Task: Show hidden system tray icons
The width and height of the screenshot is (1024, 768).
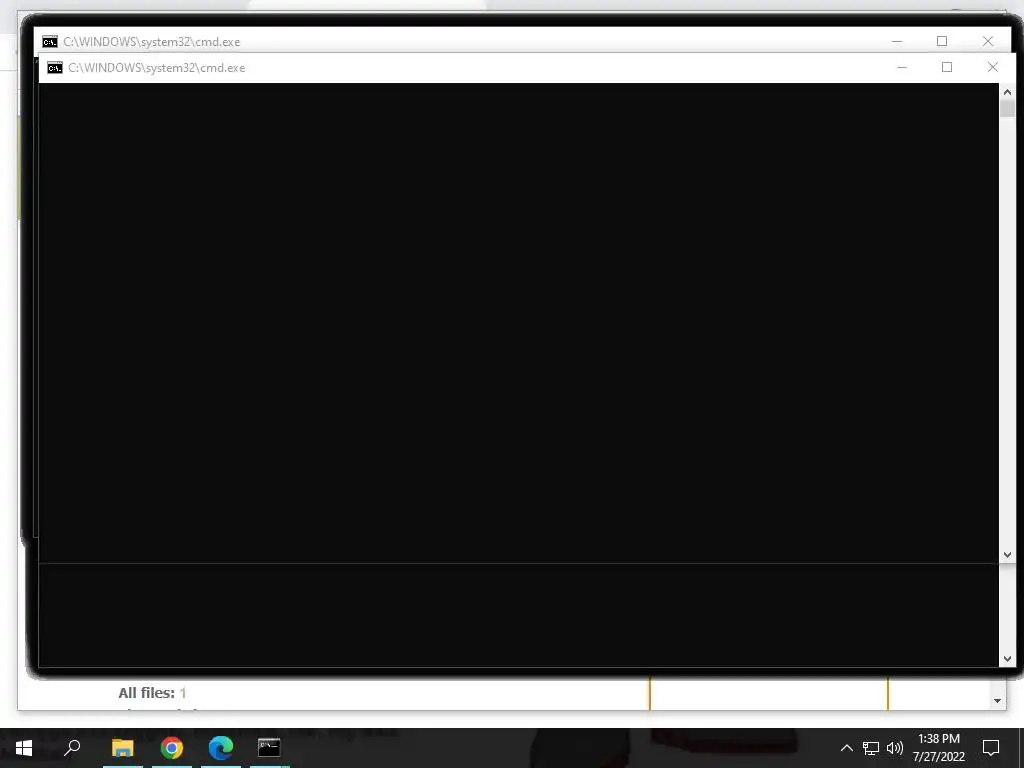Action: 846,748
